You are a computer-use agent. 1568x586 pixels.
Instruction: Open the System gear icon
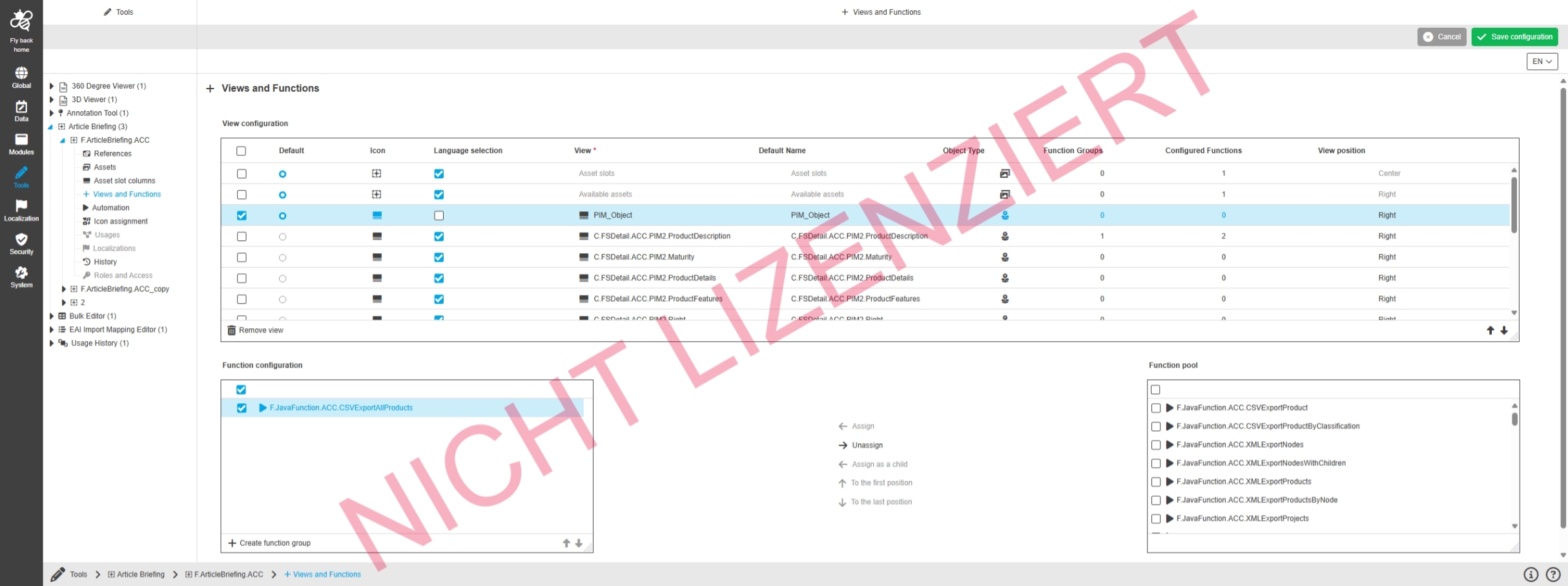coord(21,273)
